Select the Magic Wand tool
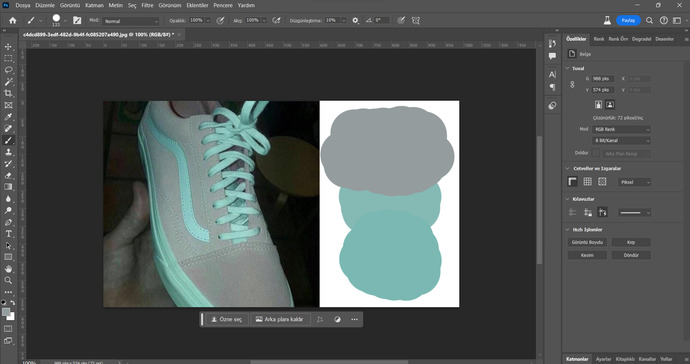This screenshot has width=690, height=364. (8, 82)
